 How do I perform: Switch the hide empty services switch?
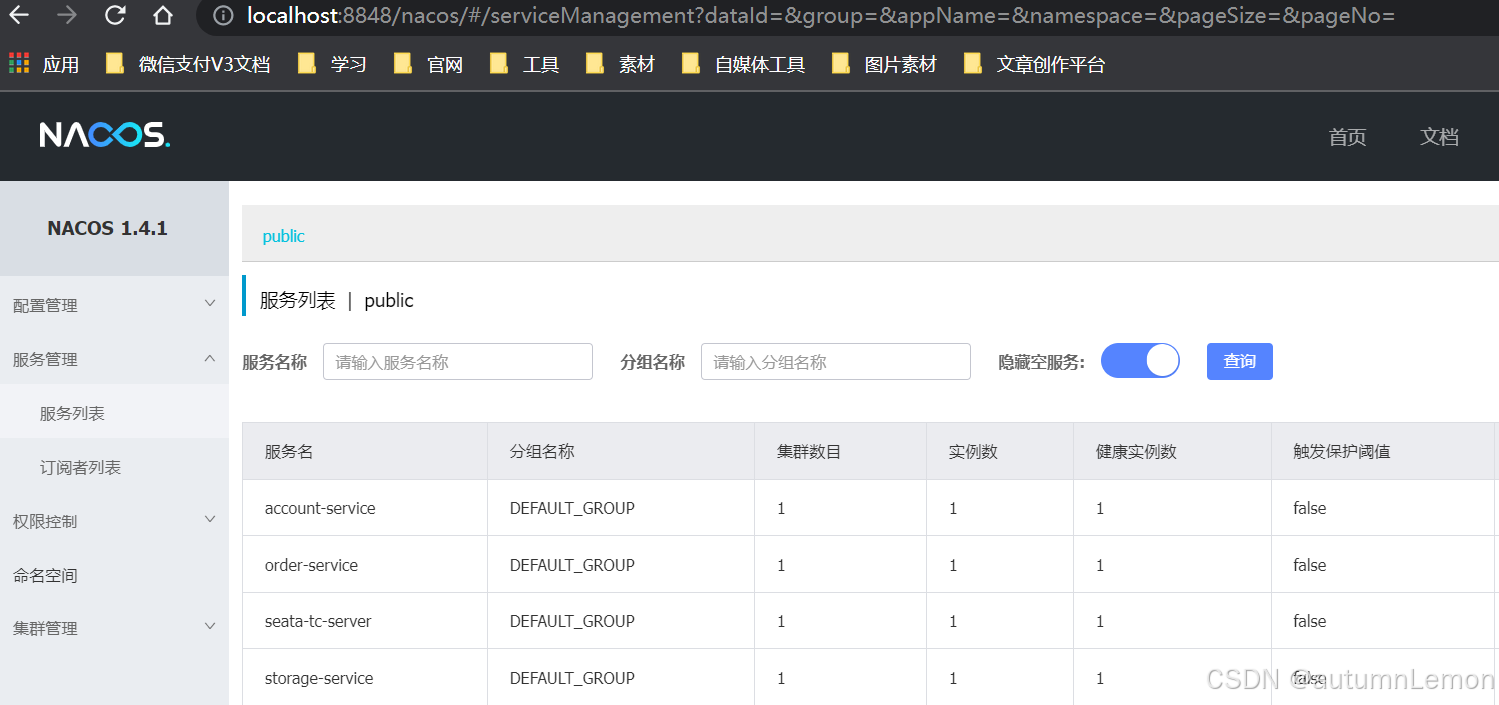[1140, 361]
